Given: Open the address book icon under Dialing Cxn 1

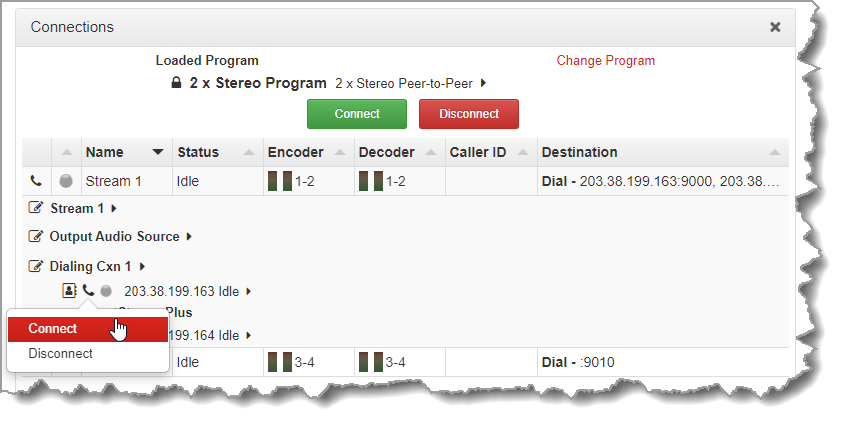Looking at the screenshot, I should pos(69,291).
